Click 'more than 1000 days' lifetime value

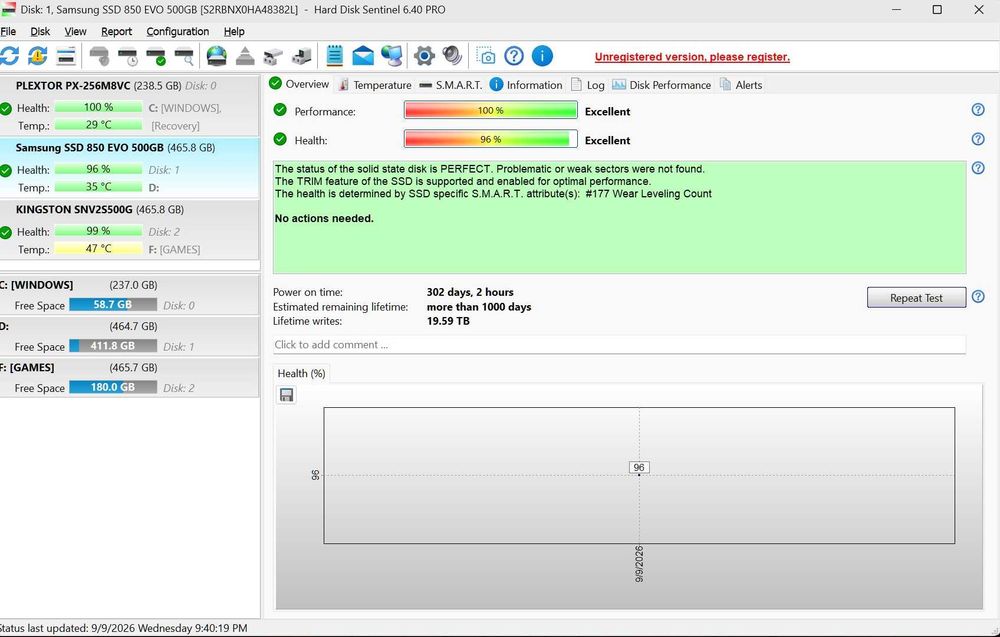479,307
